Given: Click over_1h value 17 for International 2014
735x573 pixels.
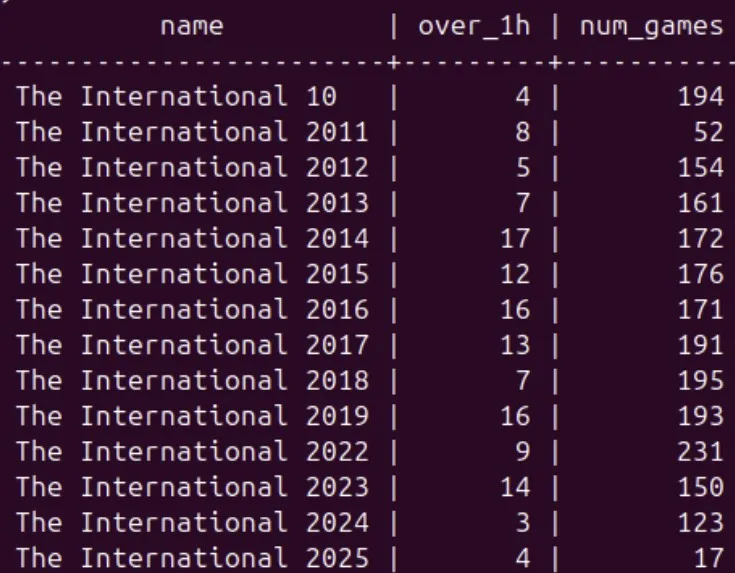Looking at the screenshot, I should 515,239.
